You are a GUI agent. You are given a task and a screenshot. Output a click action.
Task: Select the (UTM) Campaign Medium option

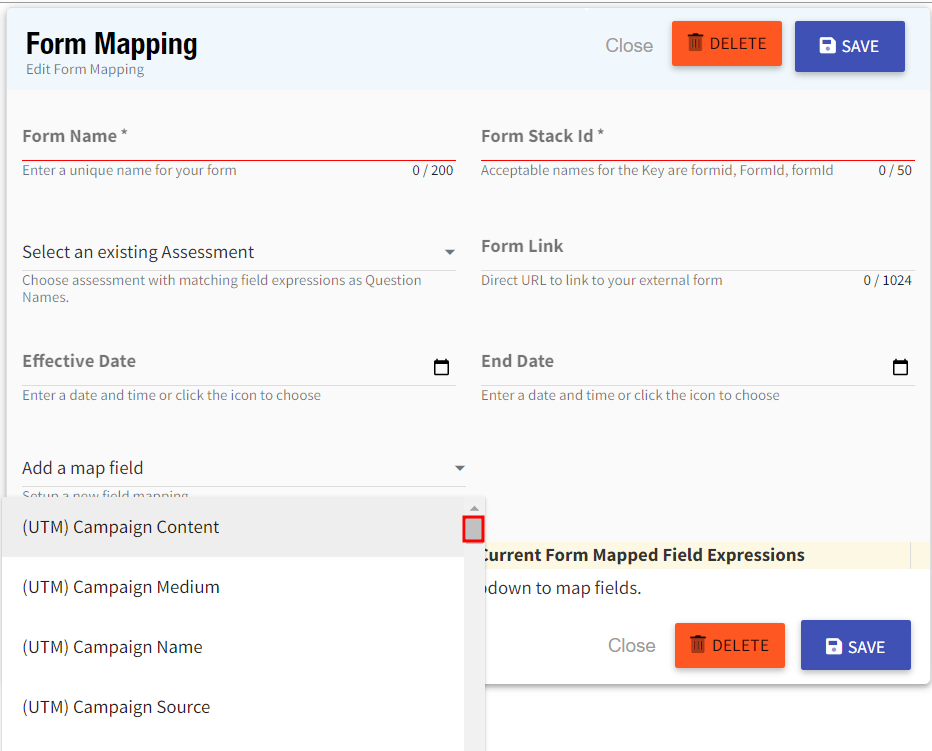click(x=120, y=587)
